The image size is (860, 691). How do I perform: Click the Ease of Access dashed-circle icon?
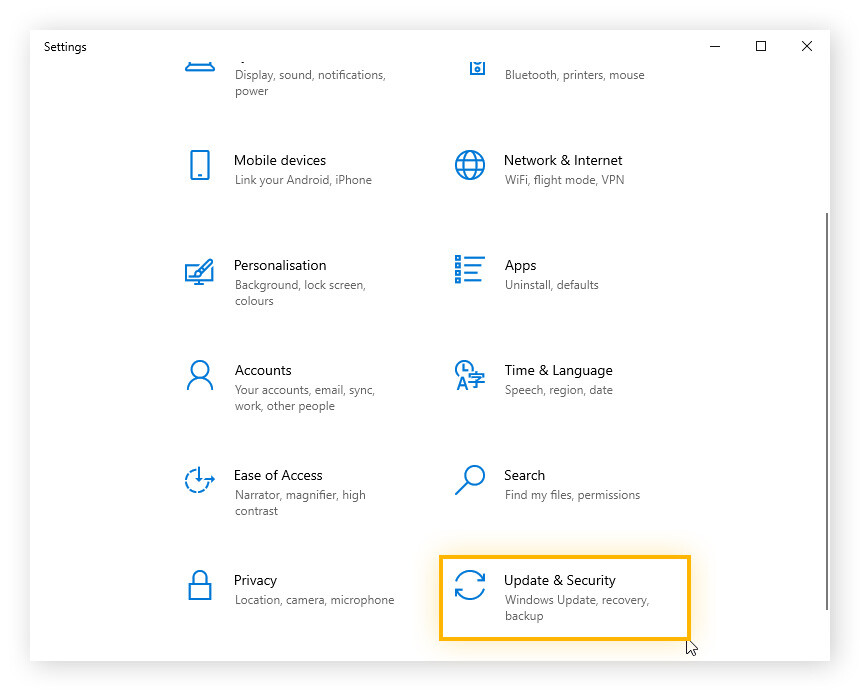click(200, 481)
